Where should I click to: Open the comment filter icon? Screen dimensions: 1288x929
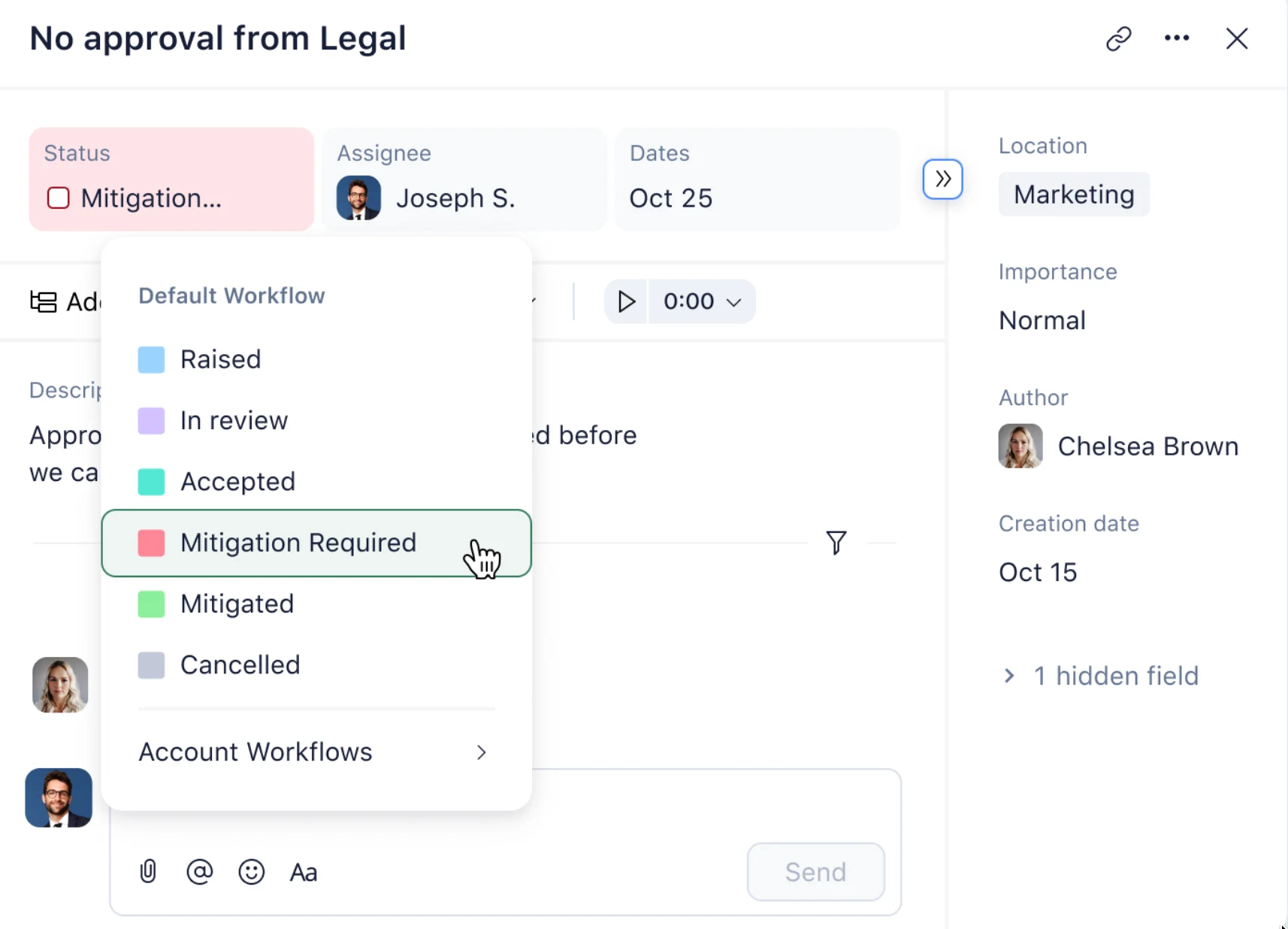[836, 543]
